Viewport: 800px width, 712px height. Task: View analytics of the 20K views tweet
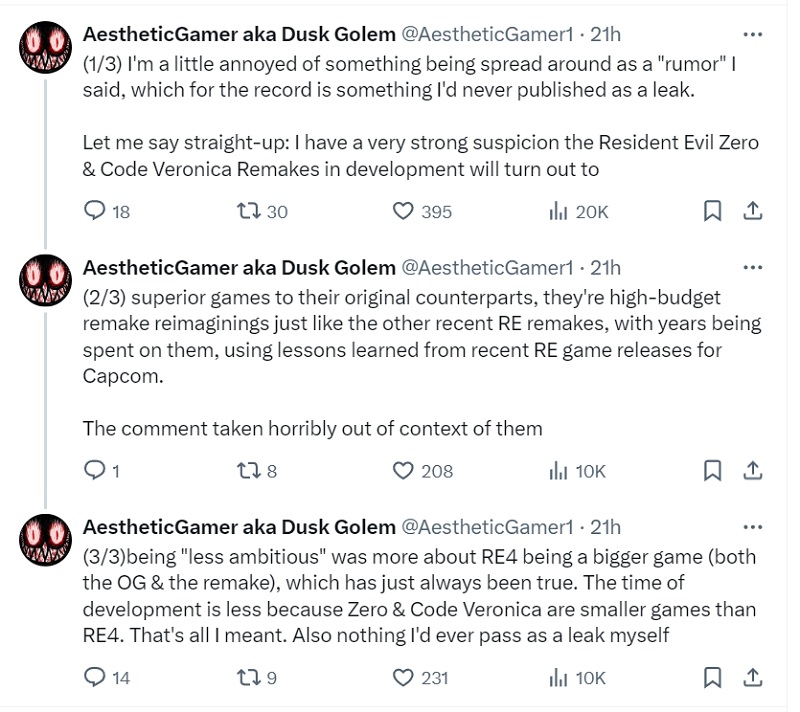click(558, 211)
